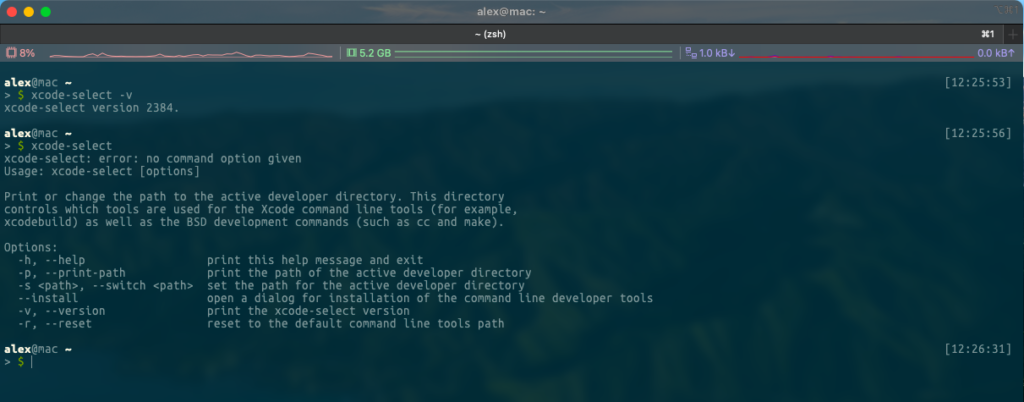Screen dimensions: 1024x402
Task: Click the network icon beside 1.0 kB↓
Action: click(x=691, y=53)
